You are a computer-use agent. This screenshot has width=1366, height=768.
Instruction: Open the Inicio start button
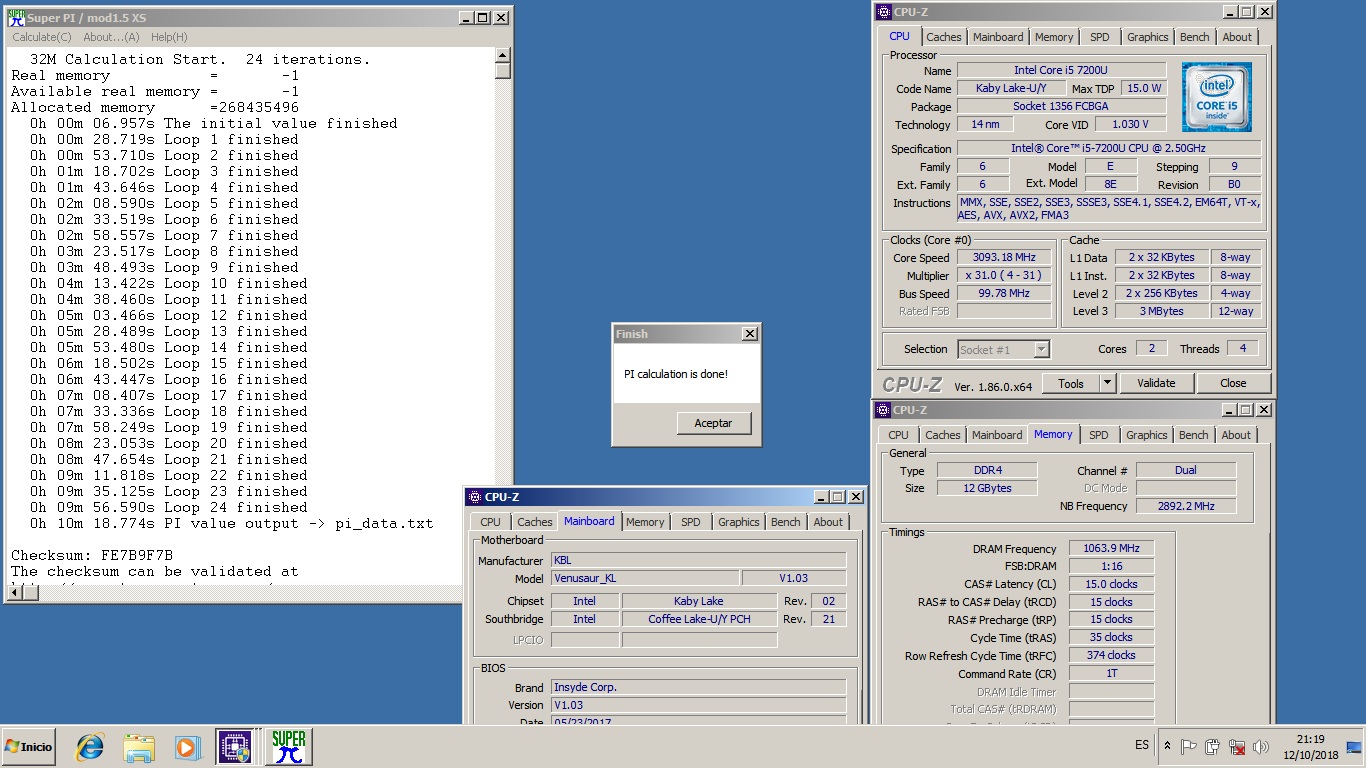pyautogui.click(x=28, y=746)
